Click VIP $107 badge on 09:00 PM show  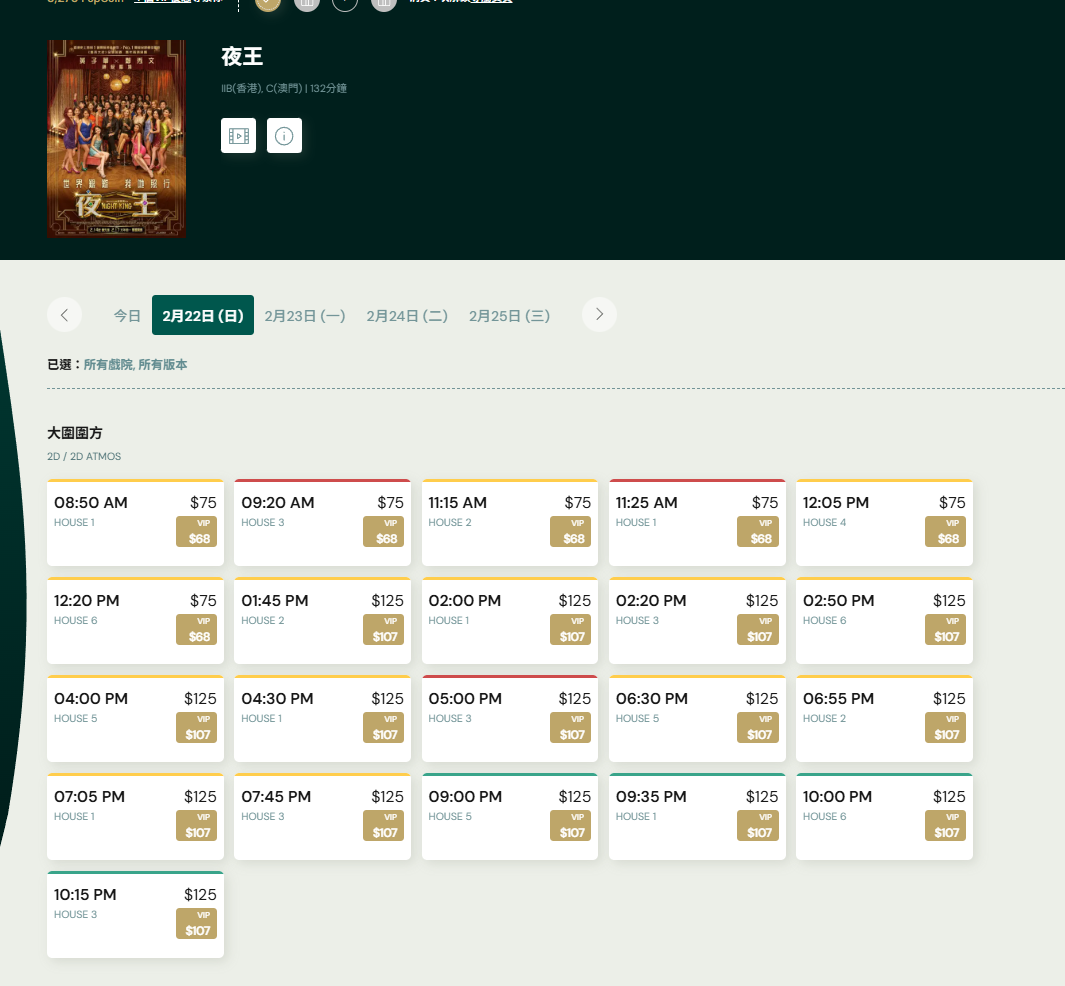pyautogui.click(x=570, y=826)
